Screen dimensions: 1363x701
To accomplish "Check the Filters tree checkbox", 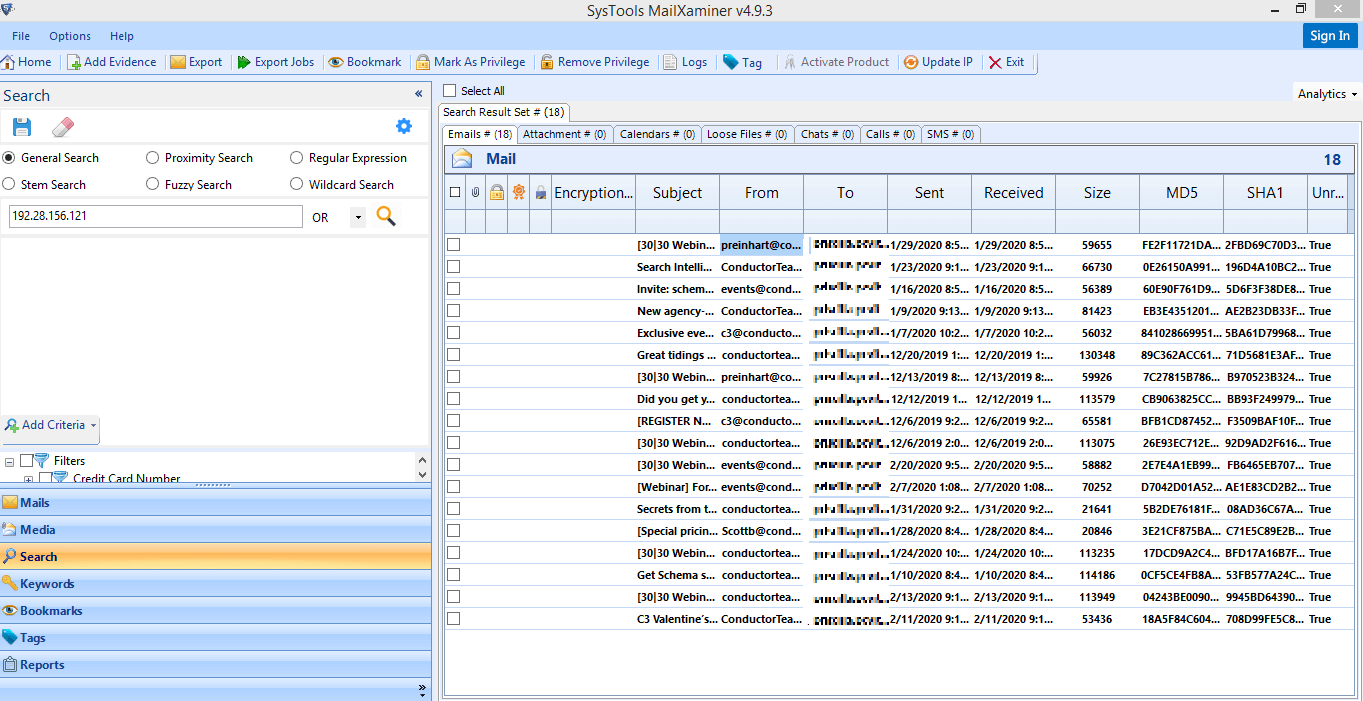I will click(x=26, y=461).
